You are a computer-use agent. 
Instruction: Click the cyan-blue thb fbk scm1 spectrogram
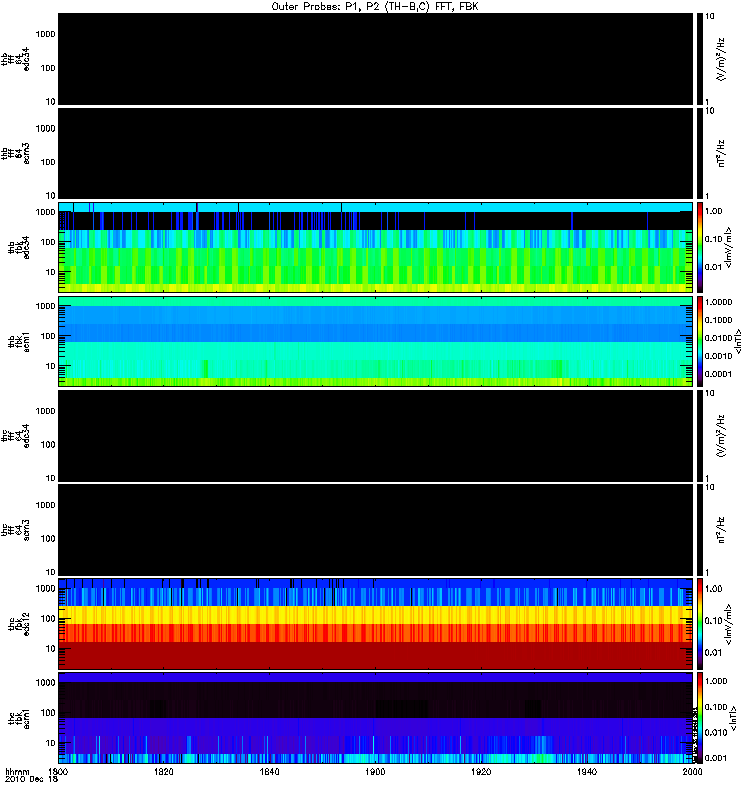pyautogui.click(x=376, y=342)
